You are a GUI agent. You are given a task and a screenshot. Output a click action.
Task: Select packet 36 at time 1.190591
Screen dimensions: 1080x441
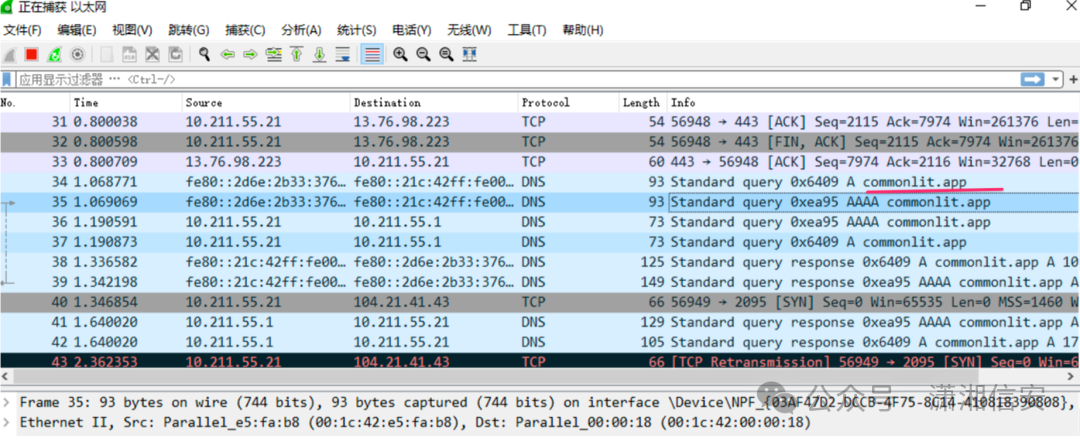pyautogui.click(x=540, y=222)
